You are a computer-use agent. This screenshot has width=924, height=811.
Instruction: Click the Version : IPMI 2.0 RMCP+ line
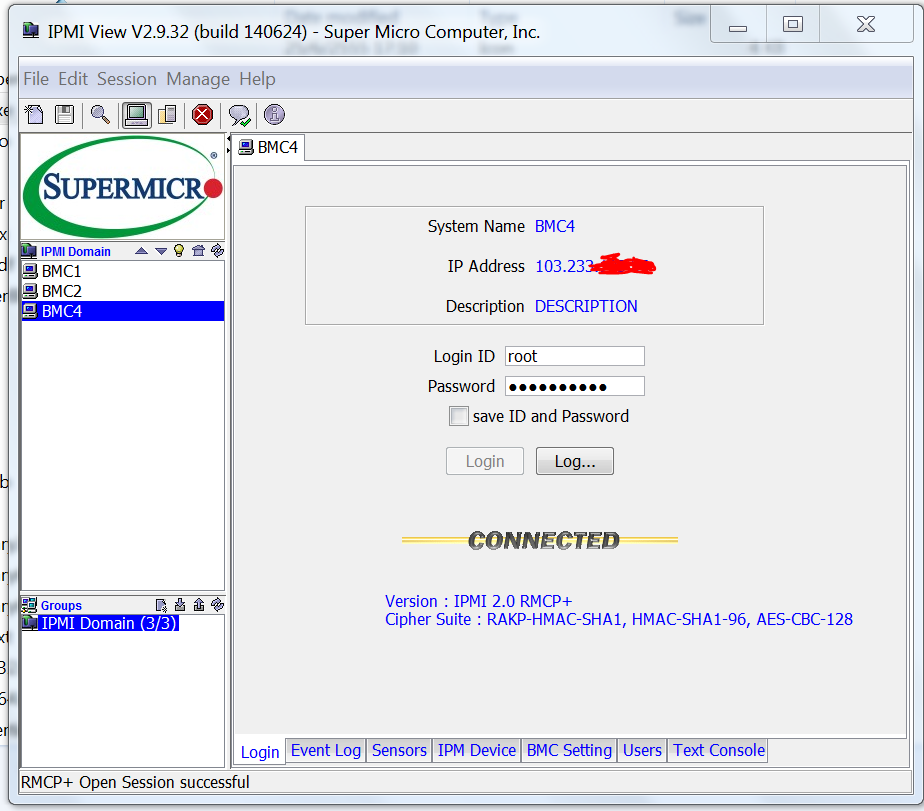tap(478, 601)
